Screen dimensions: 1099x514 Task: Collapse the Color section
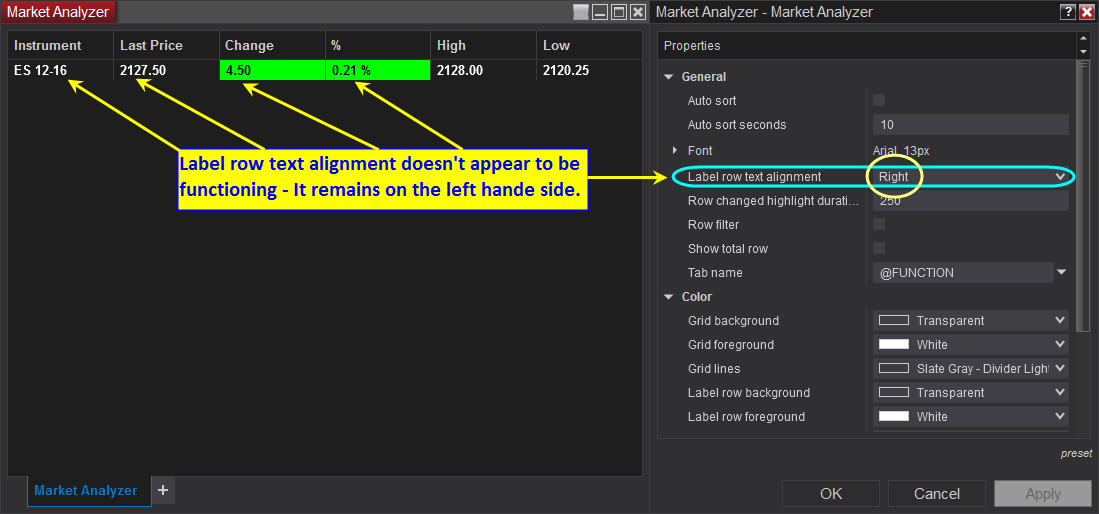(669, 297)
